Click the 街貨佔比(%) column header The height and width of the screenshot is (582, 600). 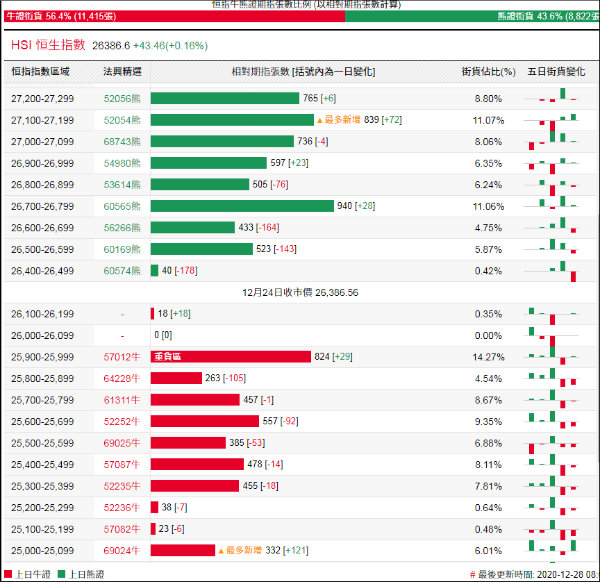point(488,72)
